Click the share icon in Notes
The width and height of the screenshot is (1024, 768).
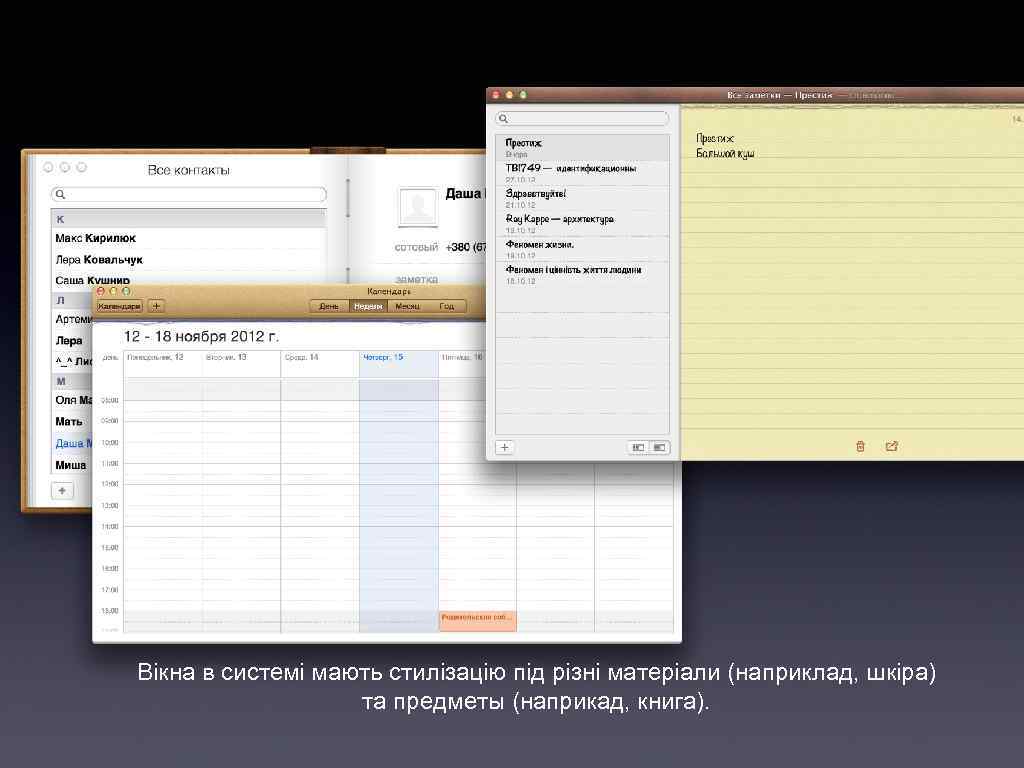click(891, 446)
